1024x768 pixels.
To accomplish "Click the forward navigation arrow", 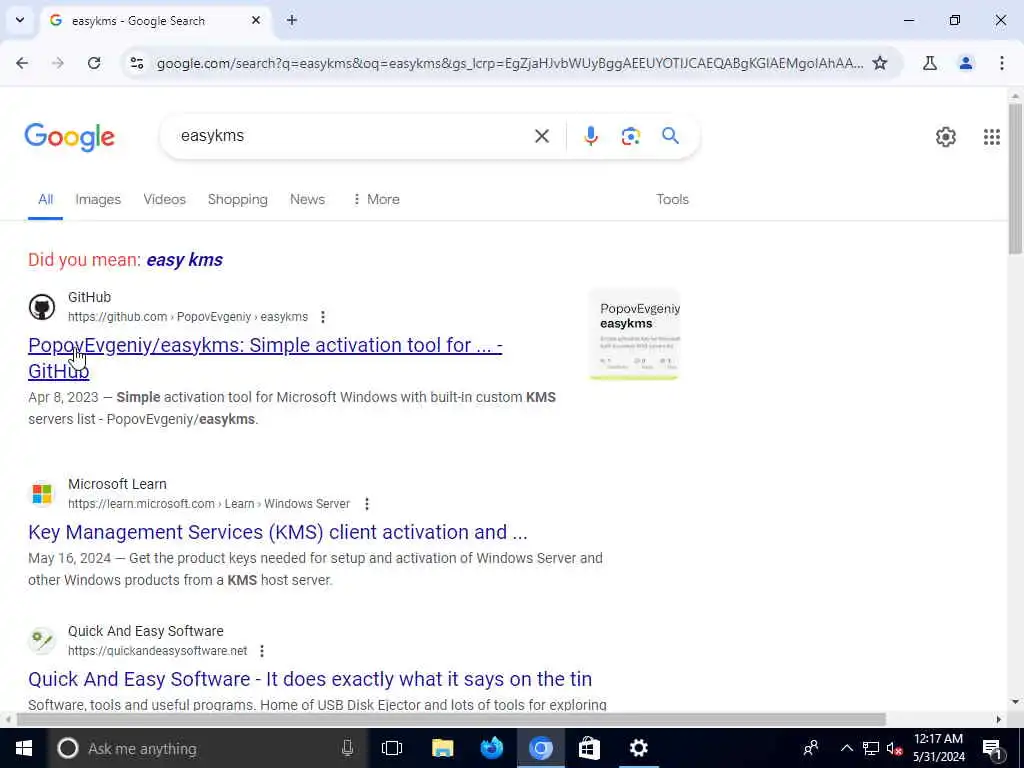I will click(58, 63).
